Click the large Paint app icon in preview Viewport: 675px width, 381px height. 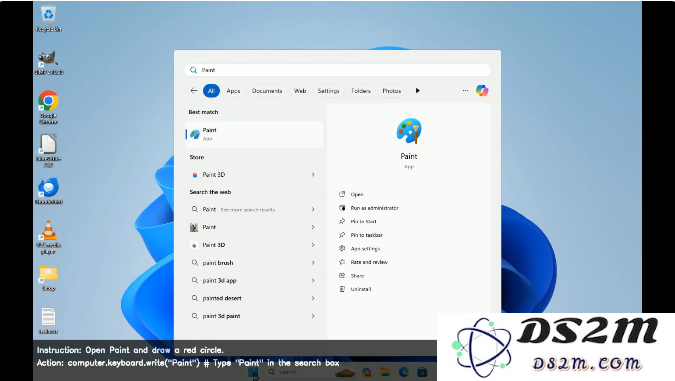click(x=409, y=131)
